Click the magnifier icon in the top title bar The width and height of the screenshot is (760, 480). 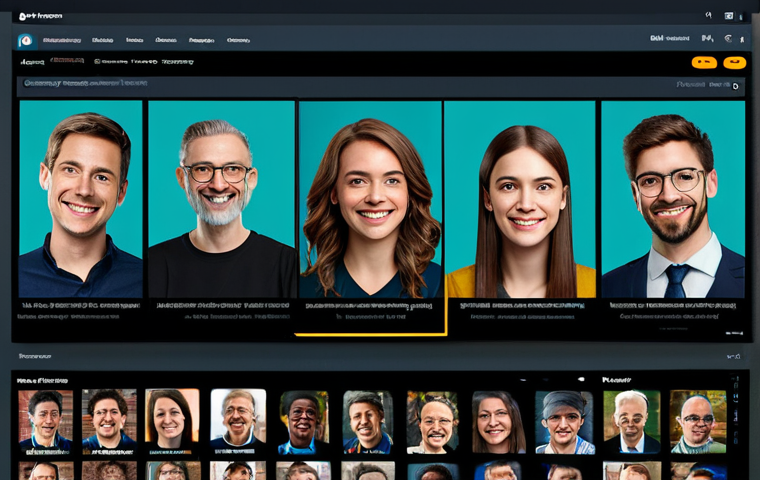(x=709, y=16)
